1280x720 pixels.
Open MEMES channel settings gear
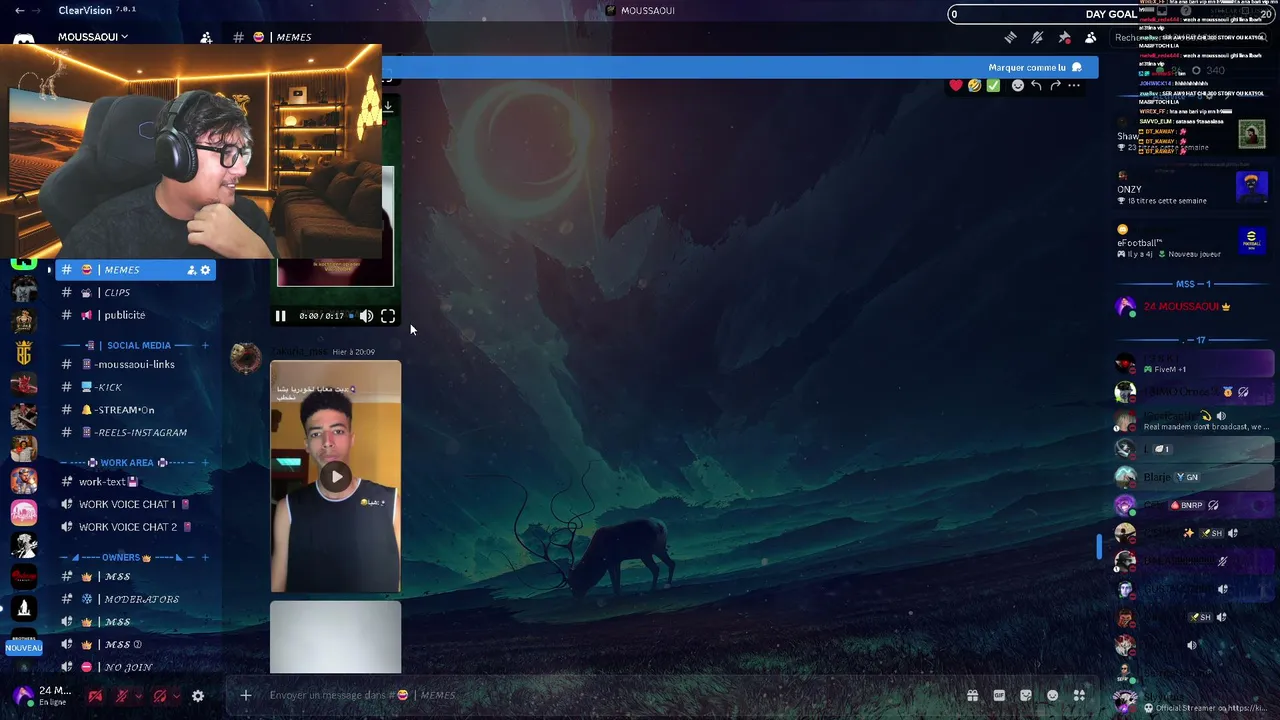coord(205,270)
